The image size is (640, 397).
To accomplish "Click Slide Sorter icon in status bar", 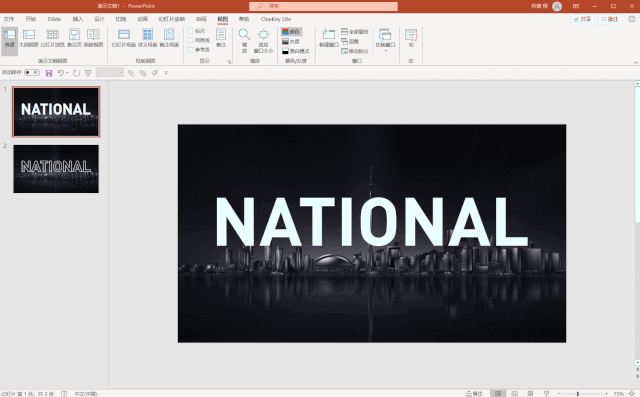I will 514,394.
